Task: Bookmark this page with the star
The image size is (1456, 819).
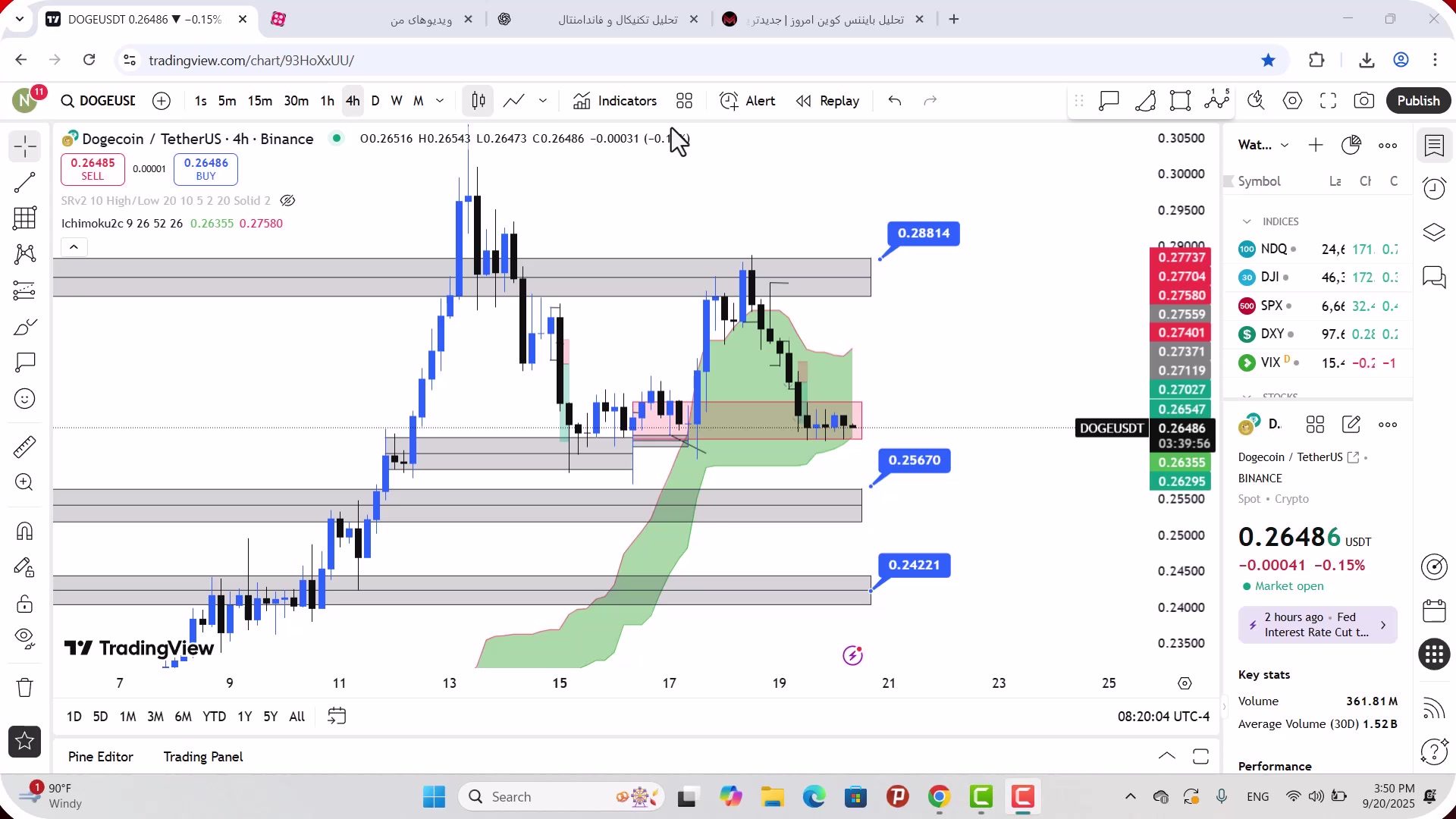Action: click(1269, 60)
